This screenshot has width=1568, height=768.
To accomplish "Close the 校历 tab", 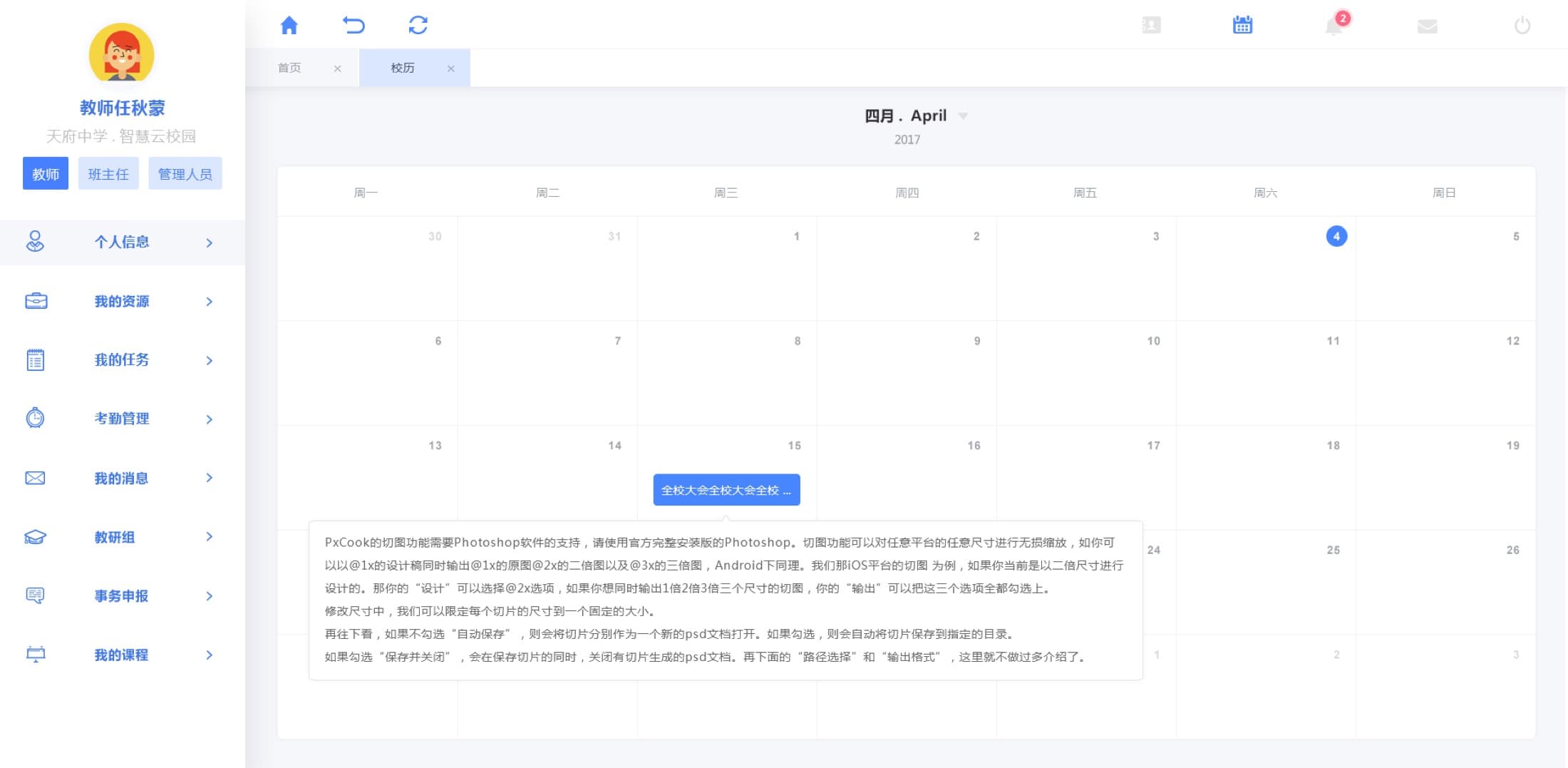I will coord(451,68).
